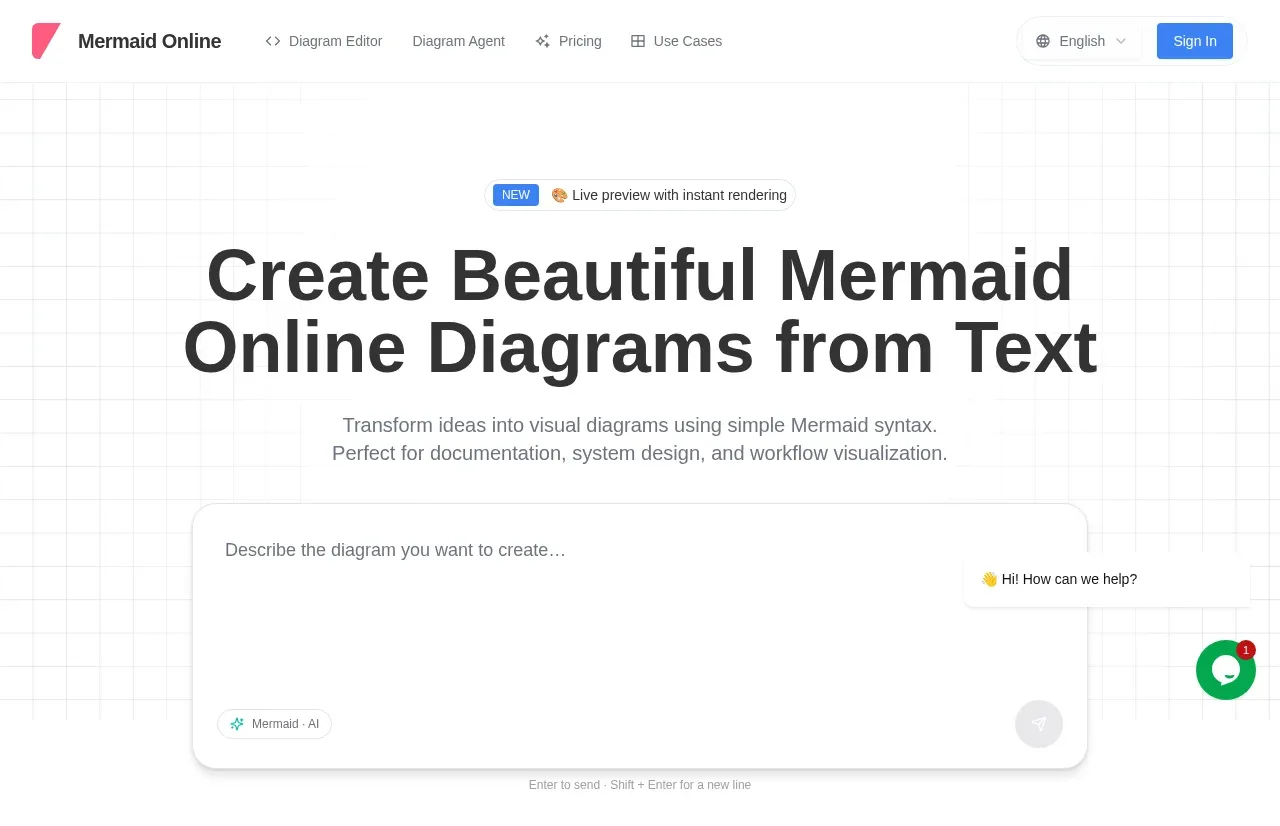Click the 'Enter to send' hint text
This screenshot has height=826, width=1280.
[640, 785]
